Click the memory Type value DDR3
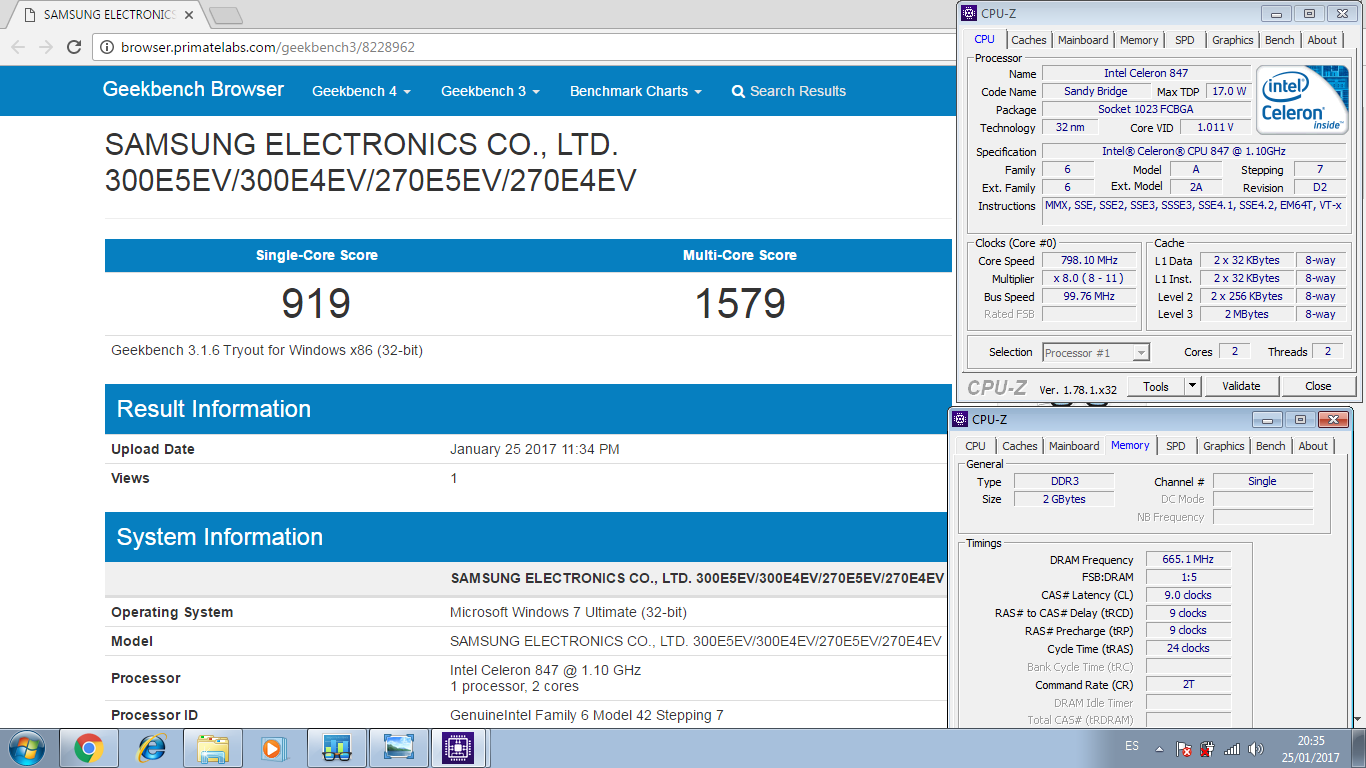The image size is (1366, 768). [x=1064, y=481]
